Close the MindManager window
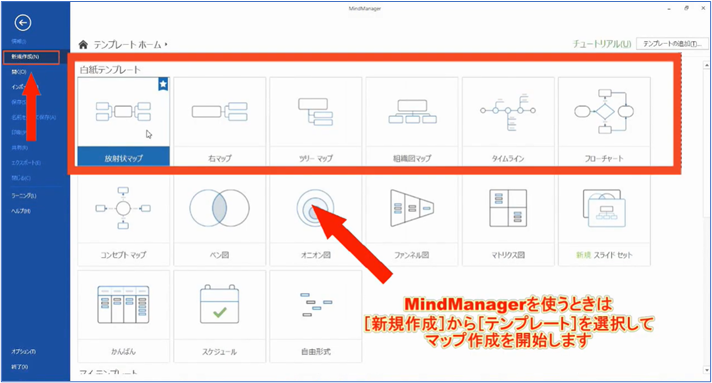The height and width of the screenshot is (383, 712). tap(704, 8)
